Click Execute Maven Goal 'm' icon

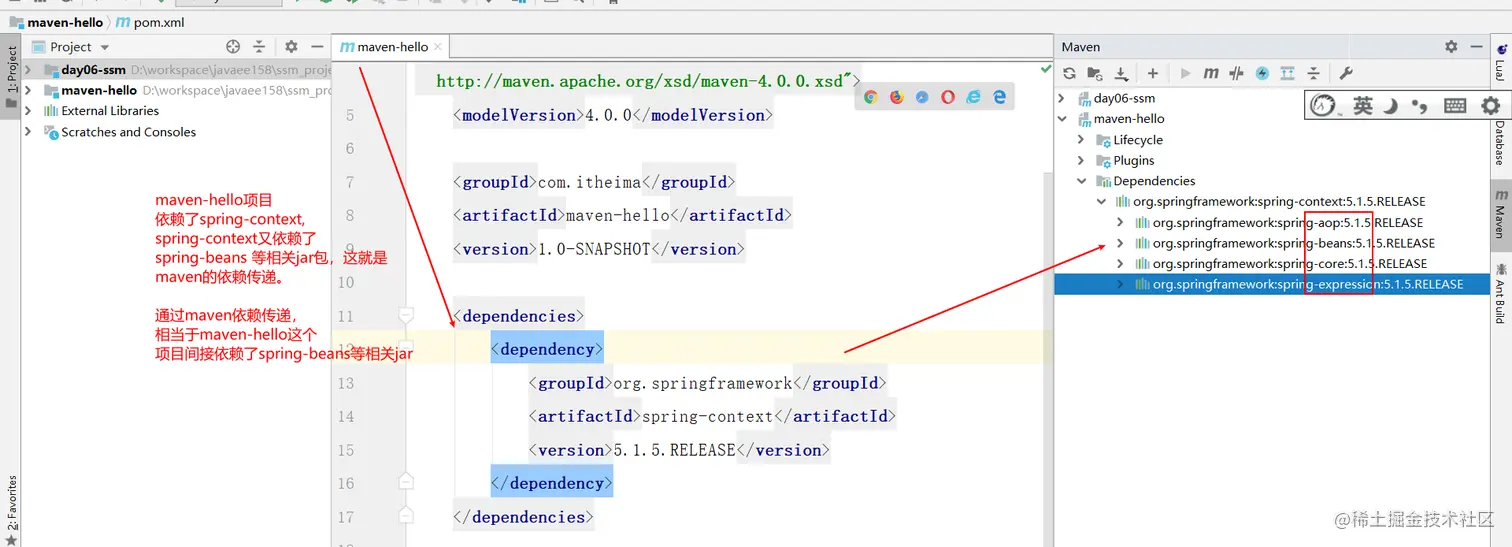[x=1211, y=73]
